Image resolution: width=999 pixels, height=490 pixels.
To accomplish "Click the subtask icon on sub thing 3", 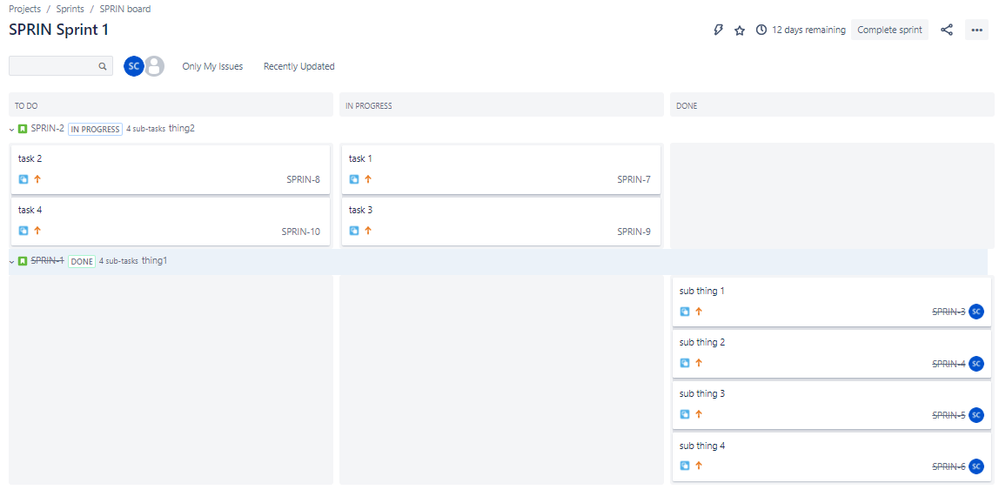I will [x=685, y=414].
